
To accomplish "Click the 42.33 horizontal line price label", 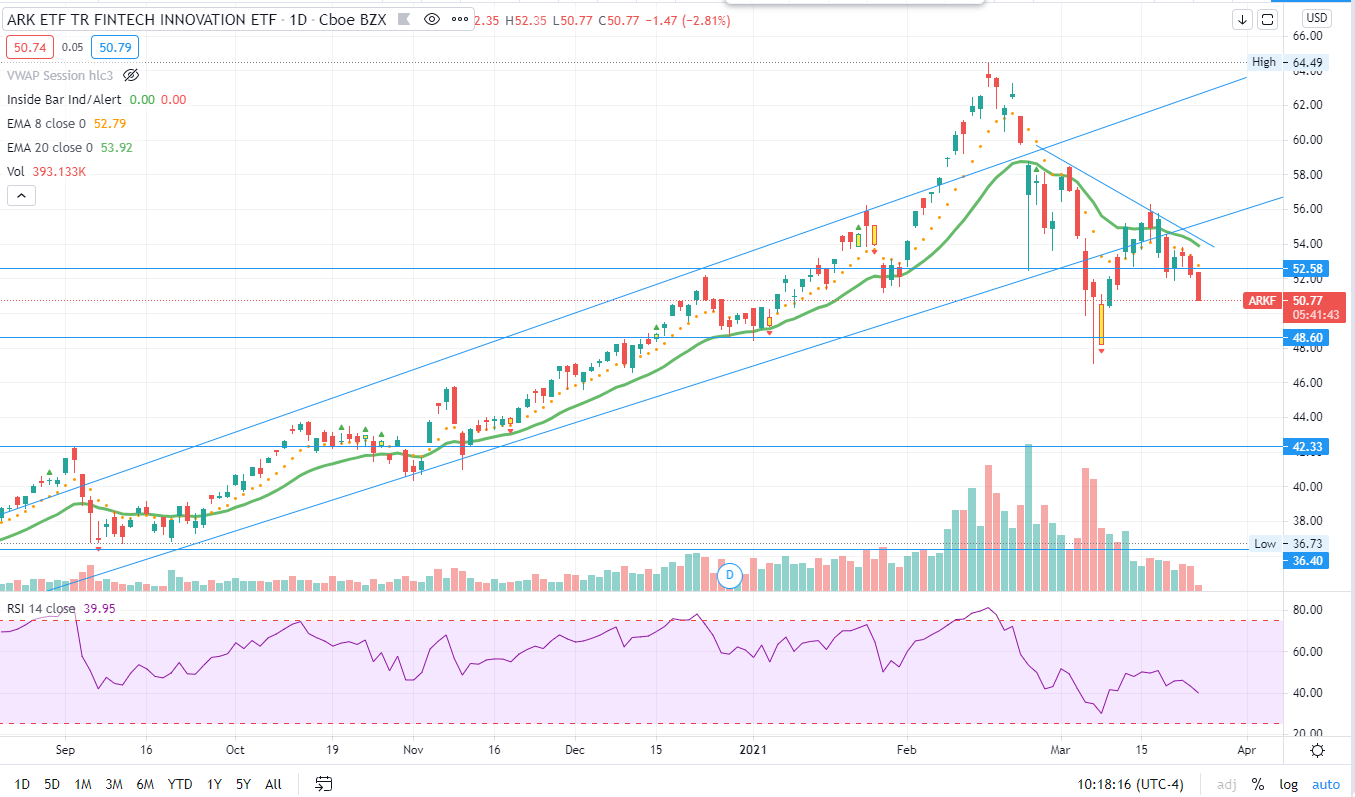I will (1308, 447).
